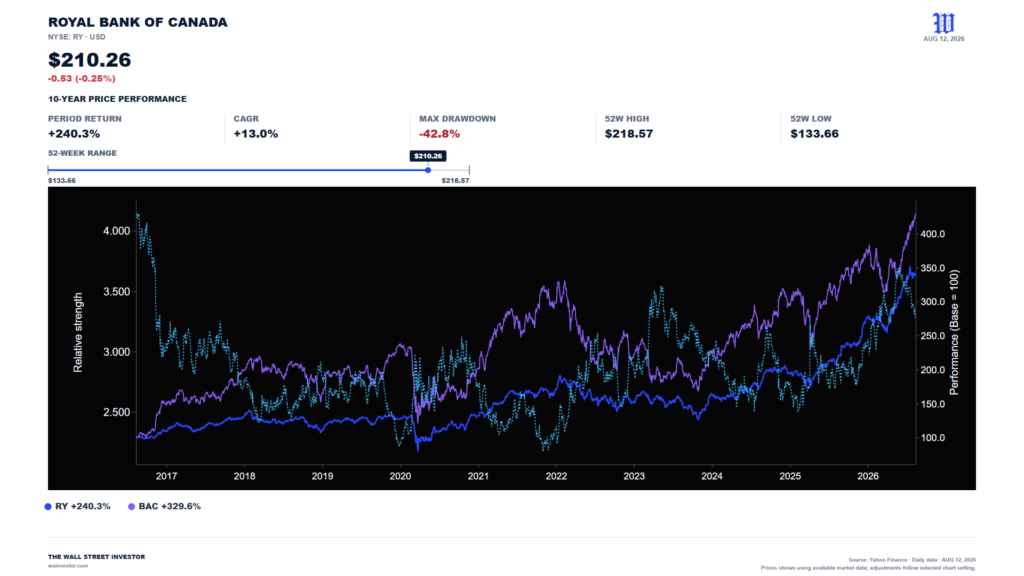The image size is (1024, 576).
Task: Click the 150.0 right axis tick
Action: (933, 404)
